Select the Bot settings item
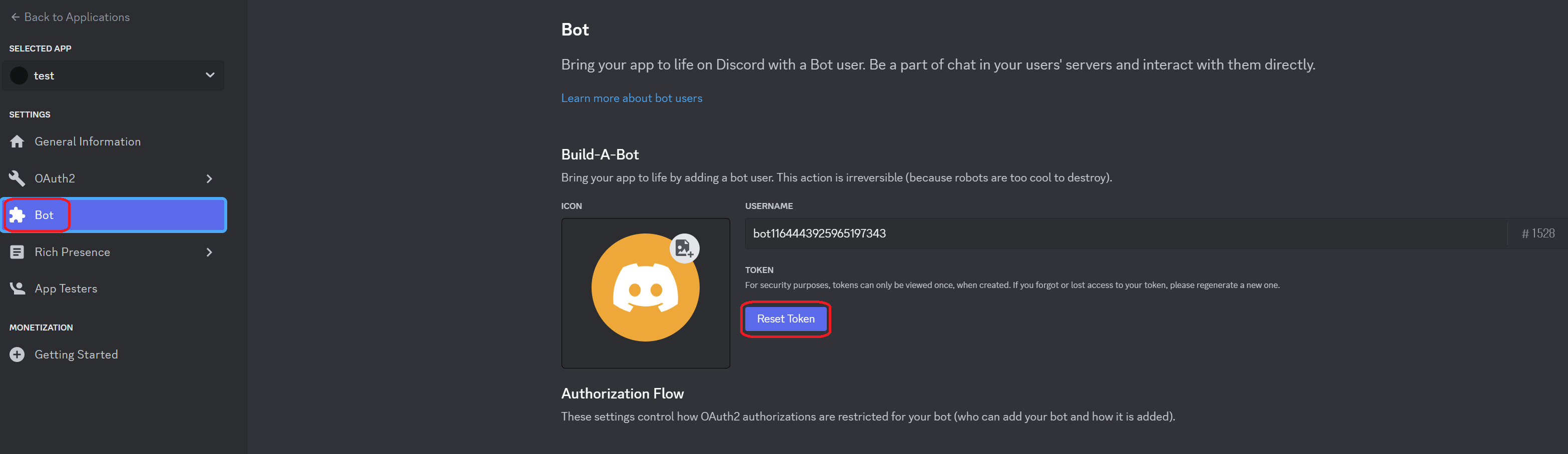 click(x=114, y=215)
